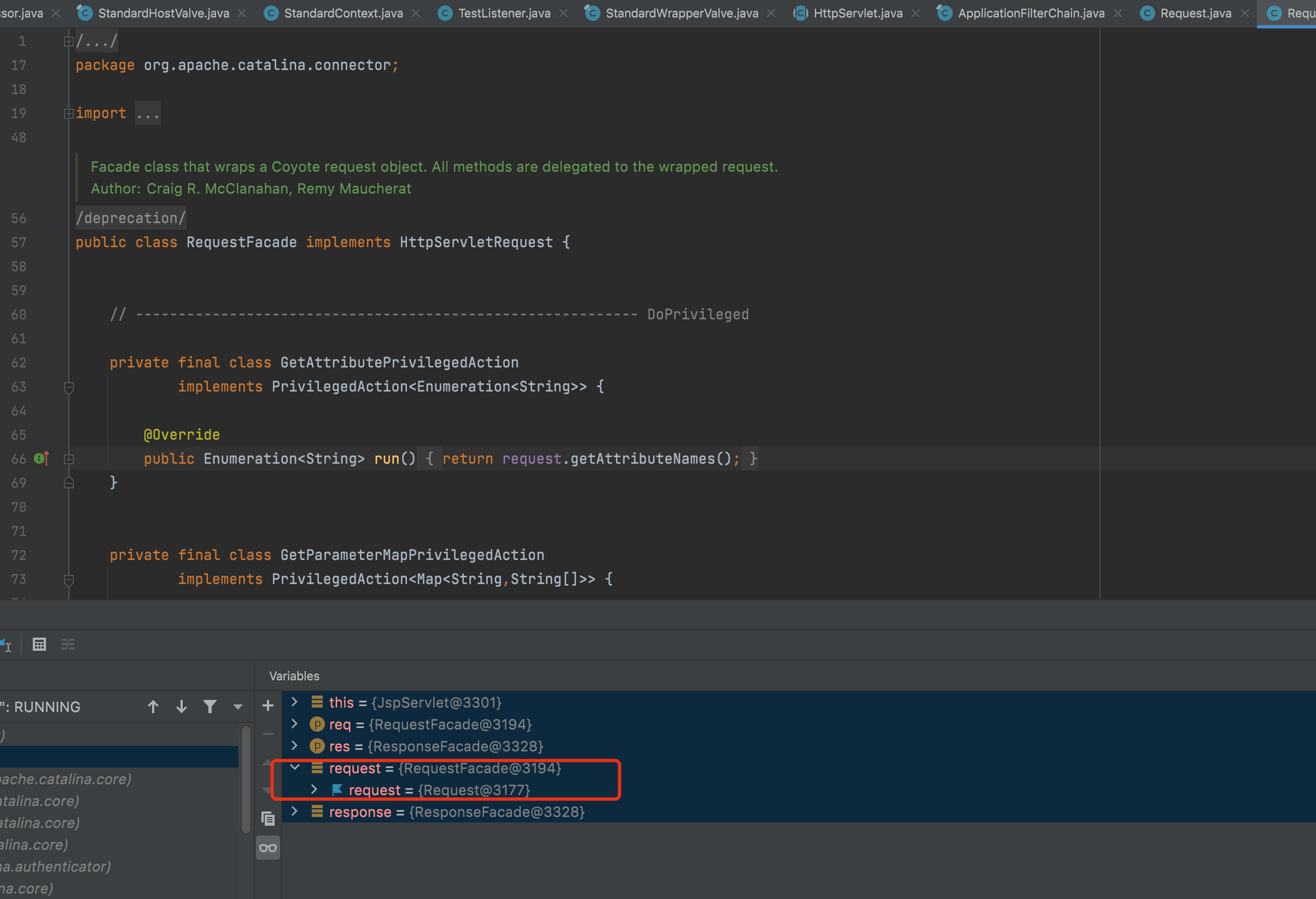The height and width of the screenshot is (899, 1316).
Task: Select variable row 'req = {RequestFacade@3194}'
Action: 799,725
